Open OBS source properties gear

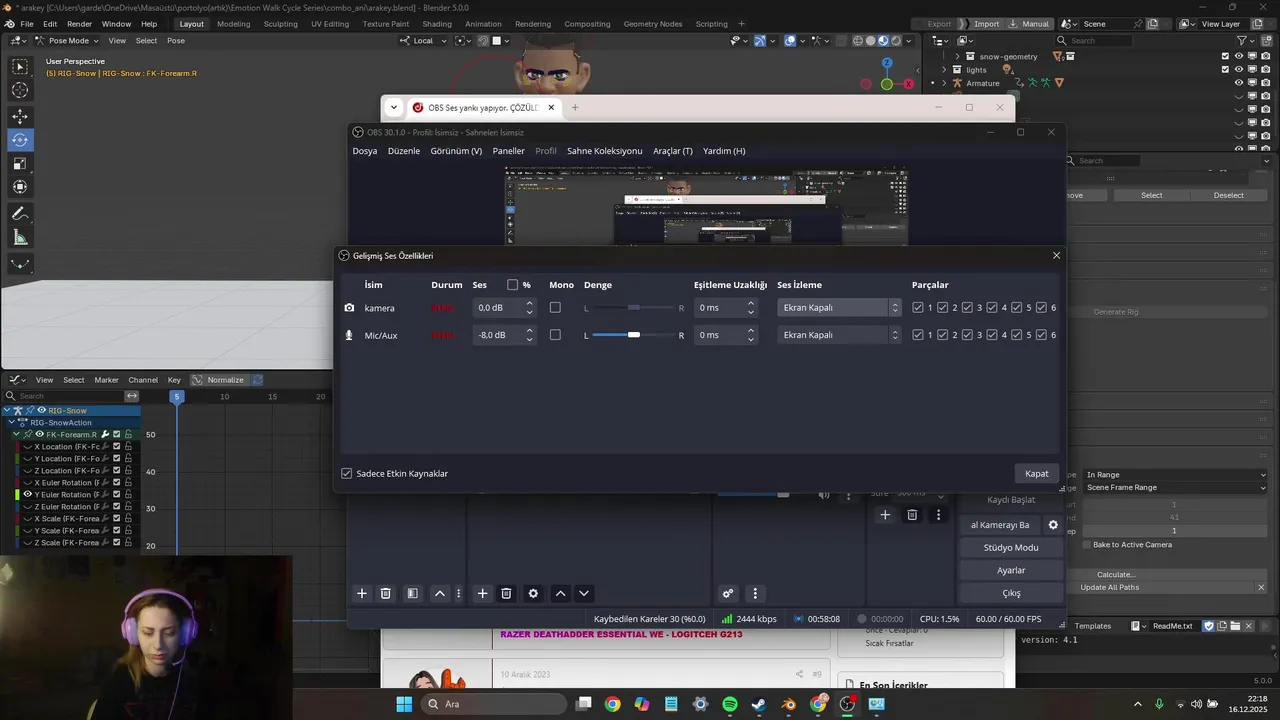(x=533, y=593)
